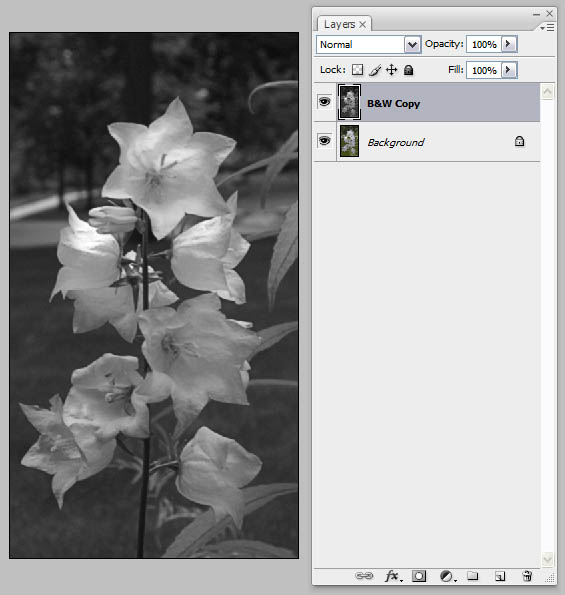Hide the B&W Copy layer
Viewport: 565px width, 595px height.
324,102
